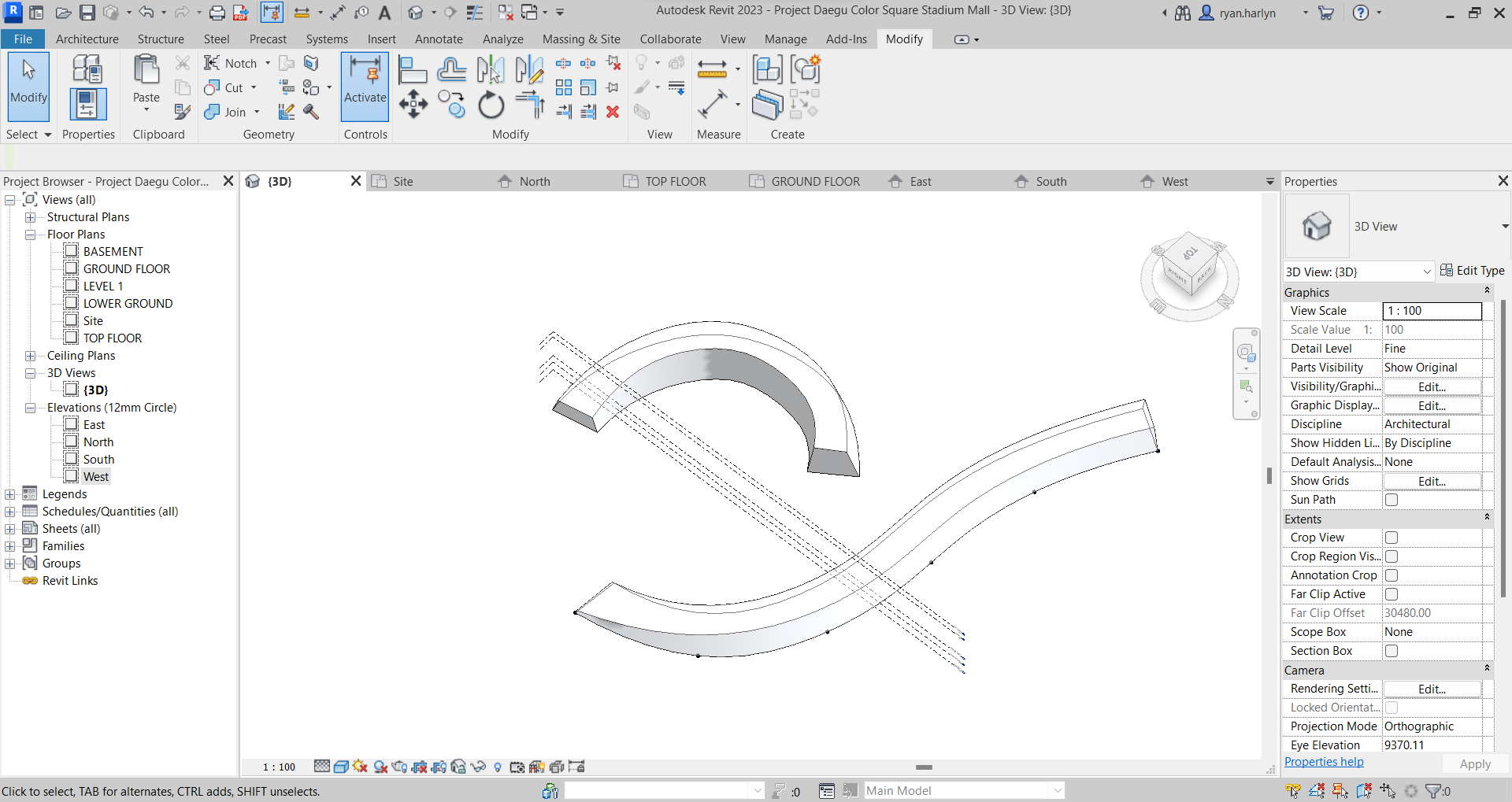The height and width of the screenshot is (802, 1512).
Task: Click the red Delete icon
Action: click(x=613, y=112)
